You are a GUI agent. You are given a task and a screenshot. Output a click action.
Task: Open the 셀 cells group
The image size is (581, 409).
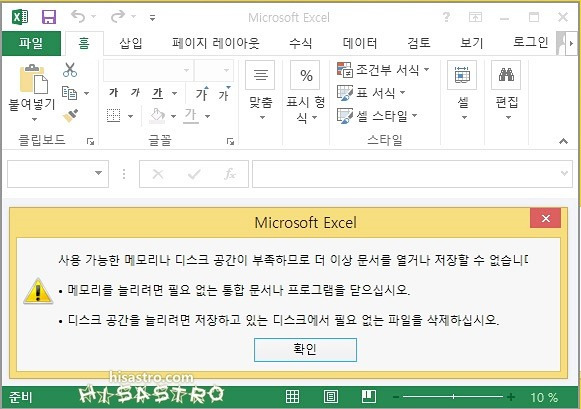(x=462, y=91)
